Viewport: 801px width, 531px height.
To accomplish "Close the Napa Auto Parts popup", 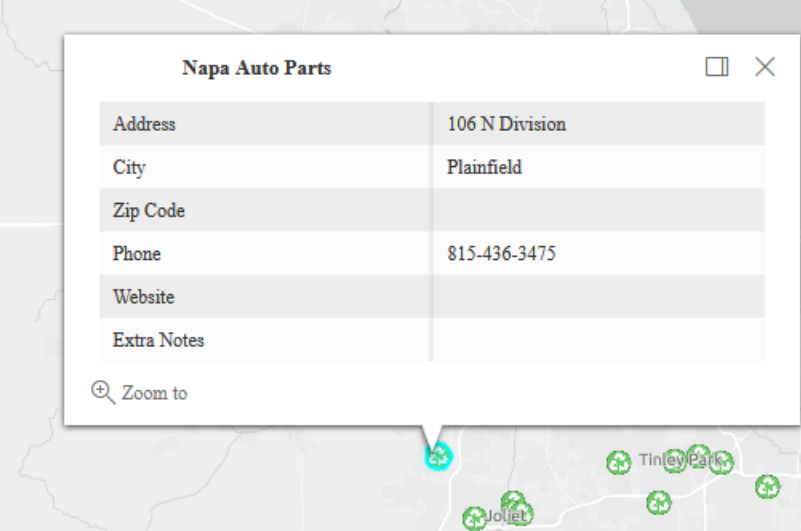I will coord(765,67).
